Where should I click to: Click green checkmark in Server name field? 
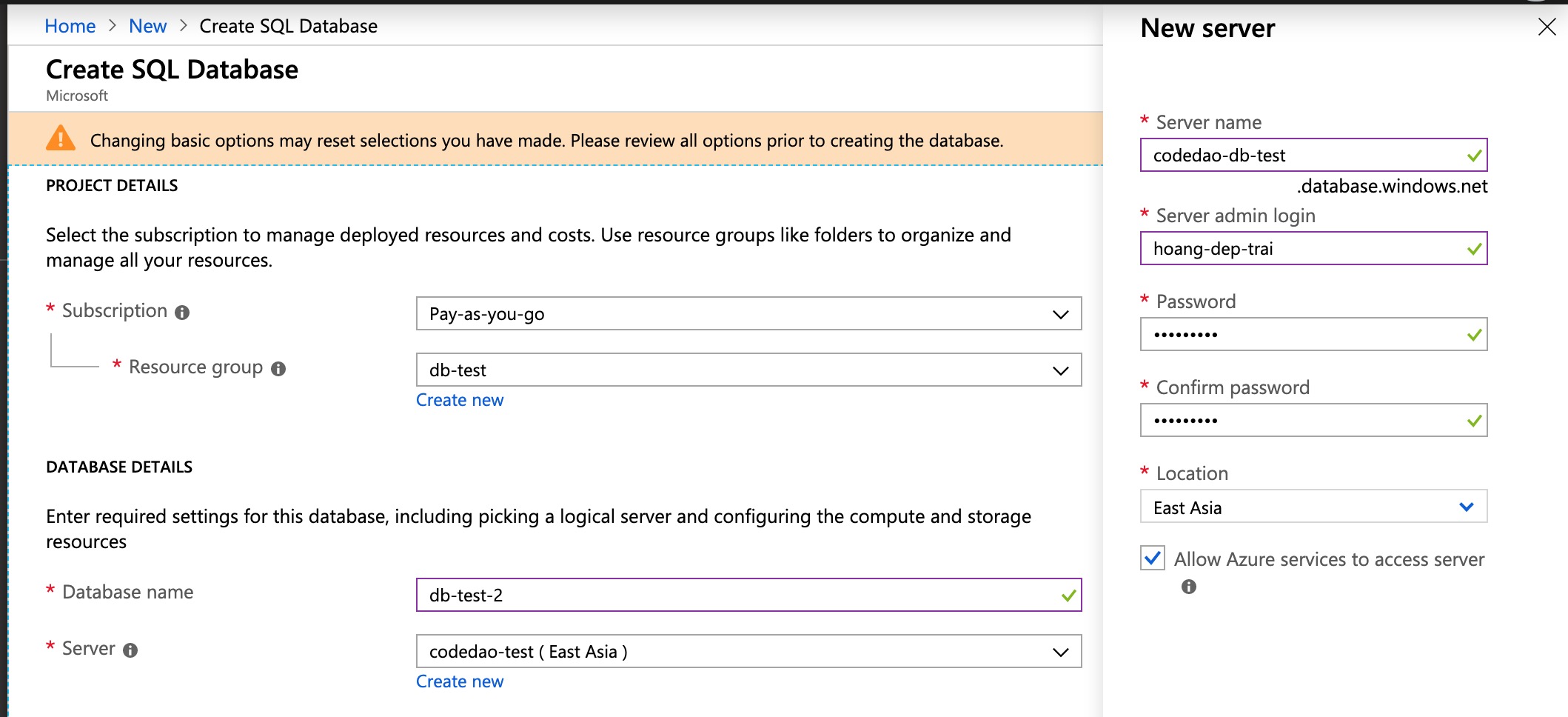[1474, 156]
